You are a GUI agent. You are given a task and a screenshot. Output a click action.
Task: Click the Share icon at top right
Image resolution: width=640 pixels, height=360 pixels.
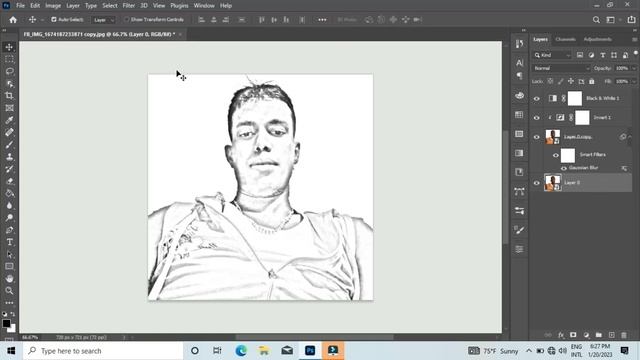[x=631, y=20]
